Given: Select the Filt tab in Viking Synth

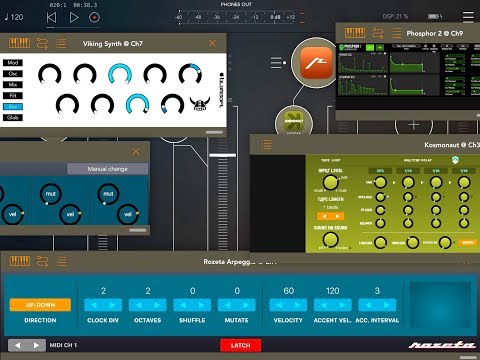Looking at the screenshot, I should pos(13,96).
